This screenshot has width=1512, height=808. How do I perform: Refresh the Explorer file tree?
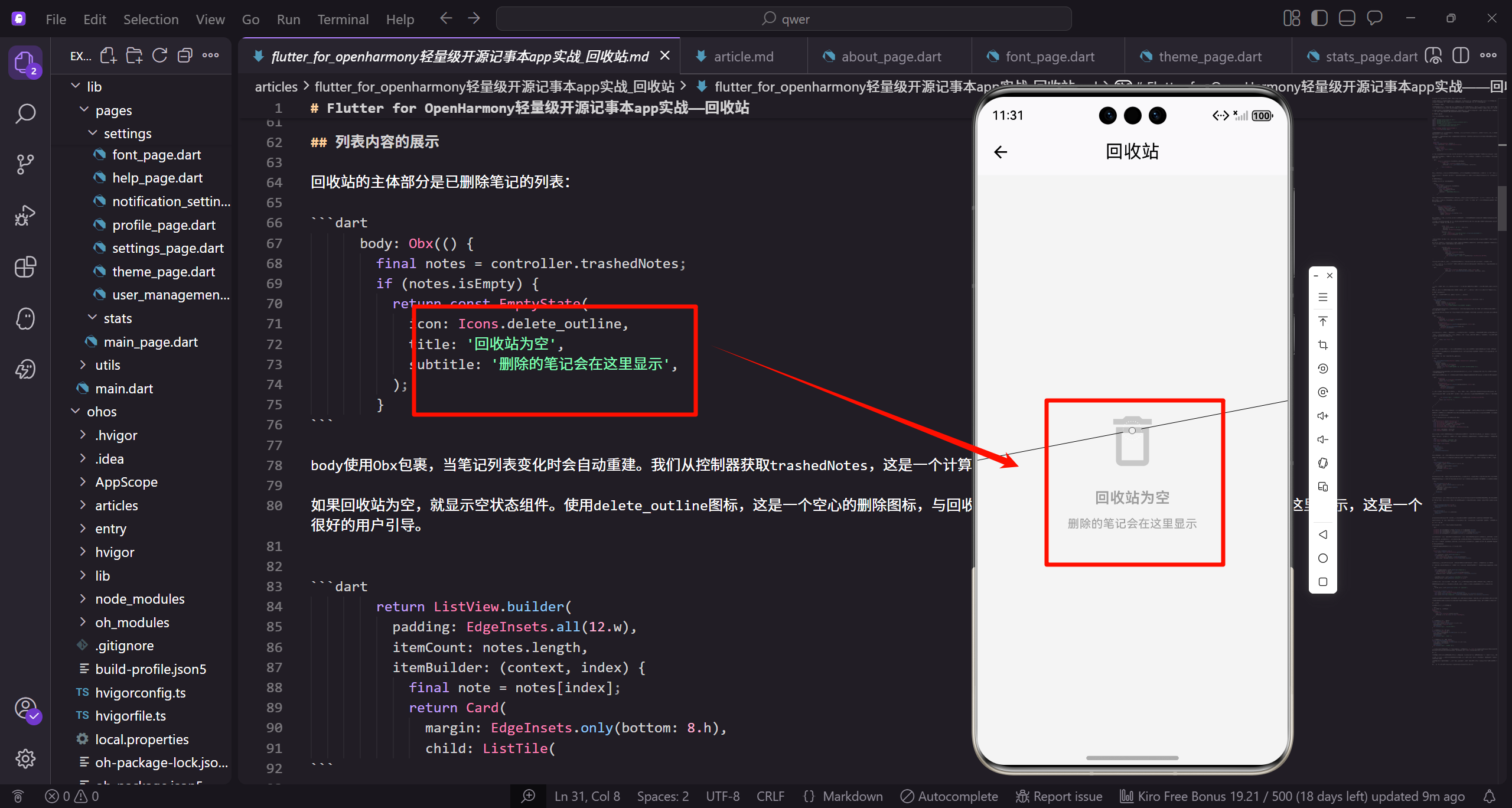[x=159, y=56]
